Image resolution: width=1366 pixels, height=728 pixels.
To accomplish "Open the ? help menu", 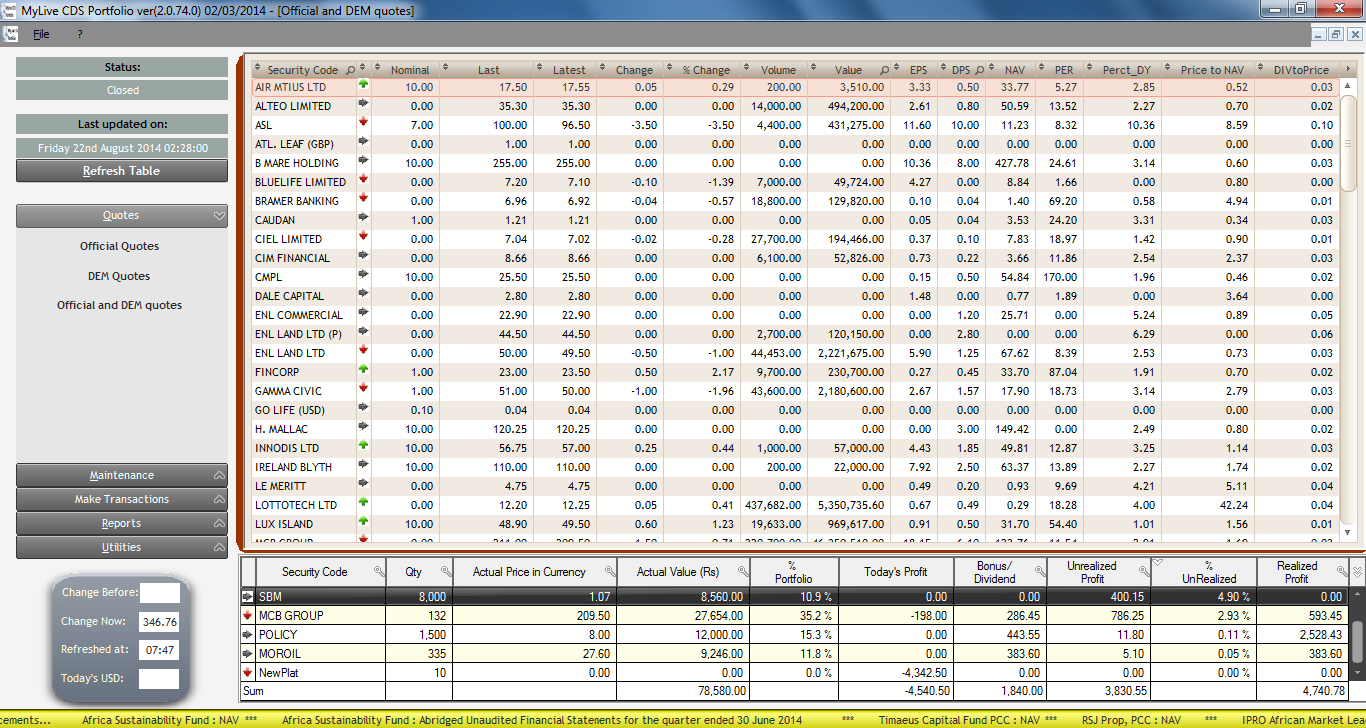I will click(80, 34).
